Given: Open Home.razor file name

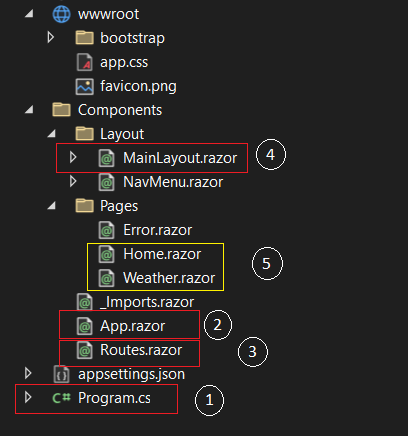Looking at the screenshot, I should [x=162, y=254].
